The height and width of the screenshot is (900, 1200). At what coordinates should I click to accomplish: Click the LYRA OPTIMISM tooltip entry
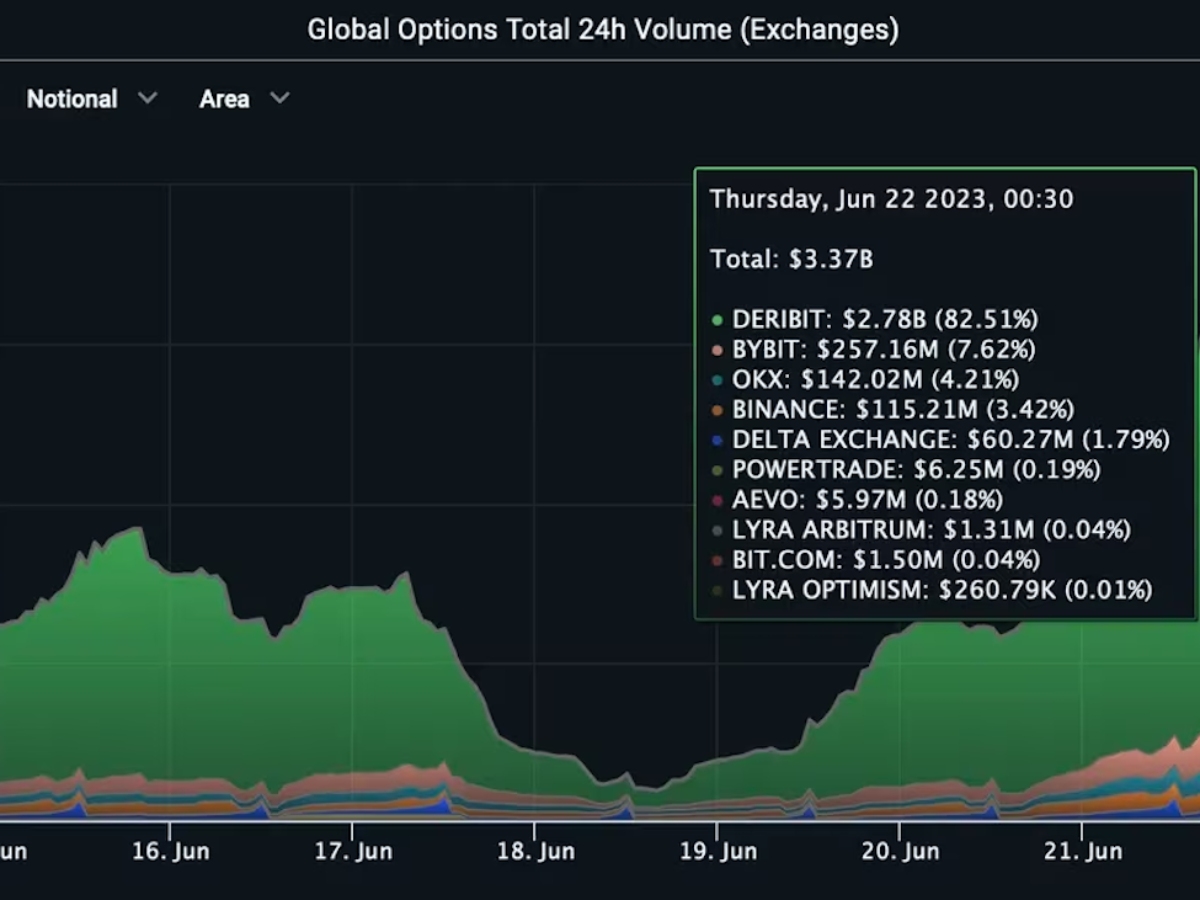(x=941, y=590)
